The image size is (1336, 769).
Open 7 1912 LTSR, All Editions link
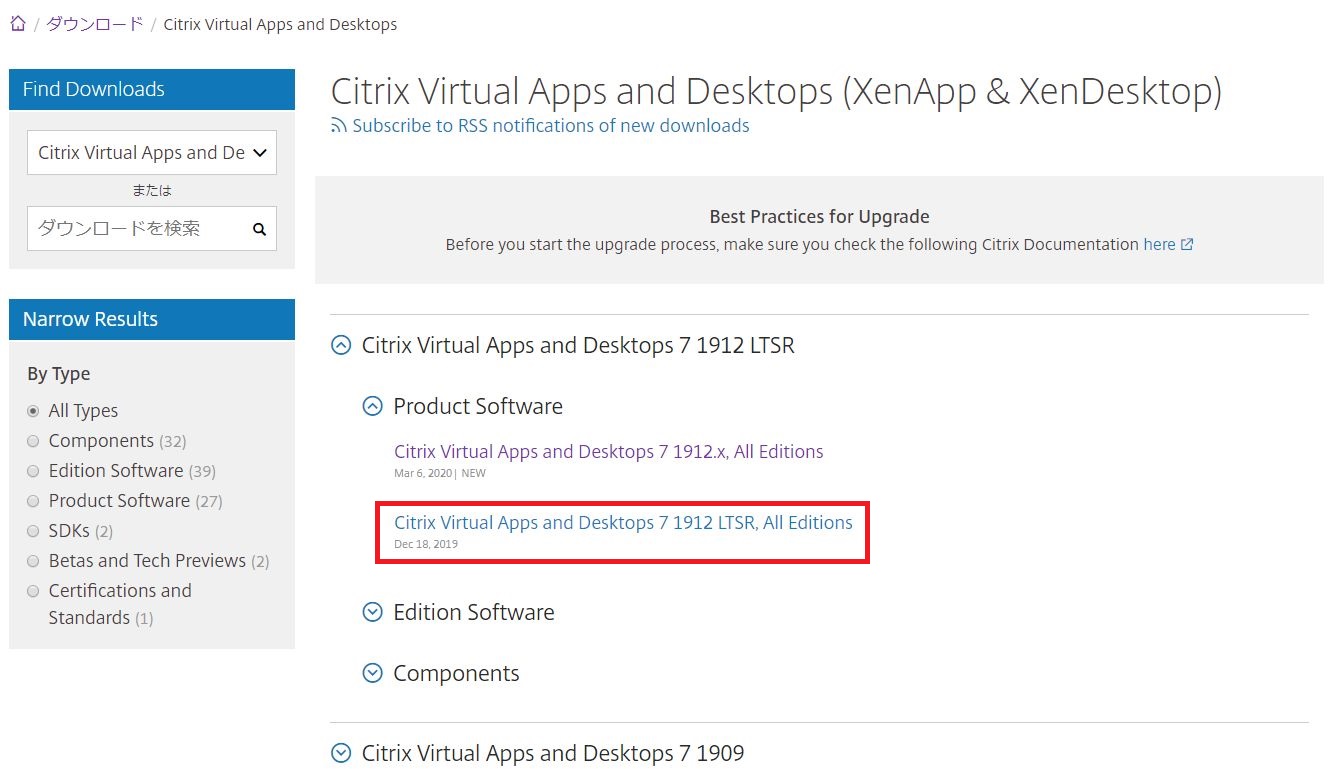click(x=623, y=523)
